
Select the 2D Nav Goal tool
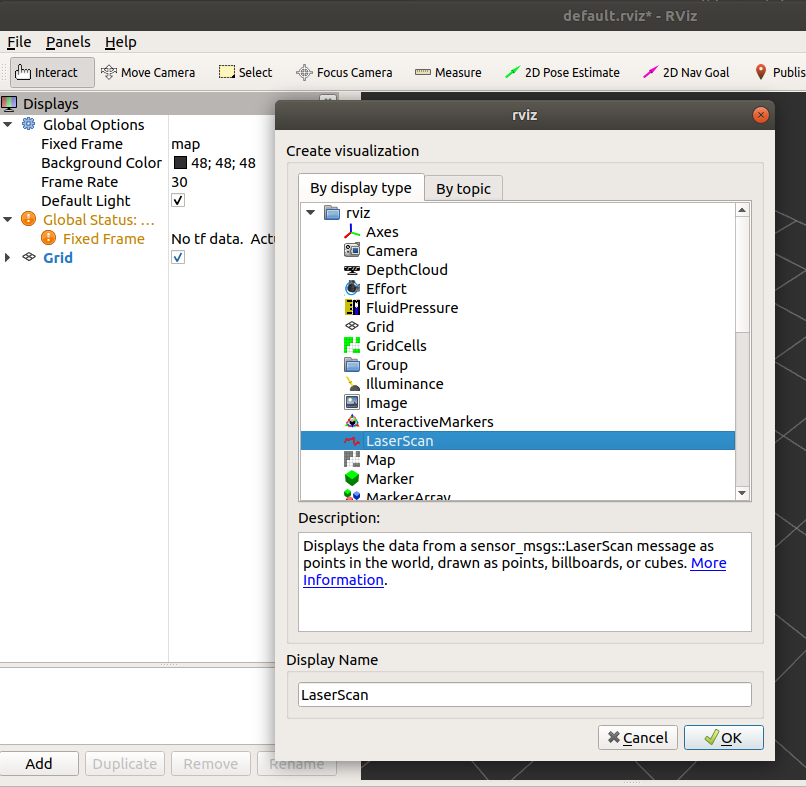tap(686, 72)
